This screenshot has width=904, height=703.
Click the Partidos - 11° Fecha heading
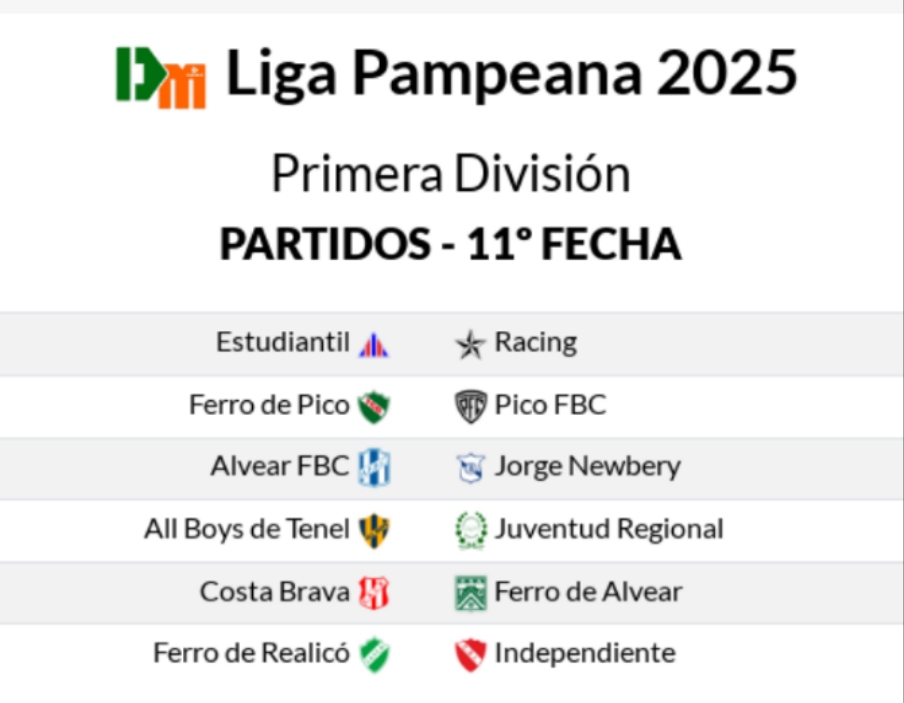pos(451,244)
